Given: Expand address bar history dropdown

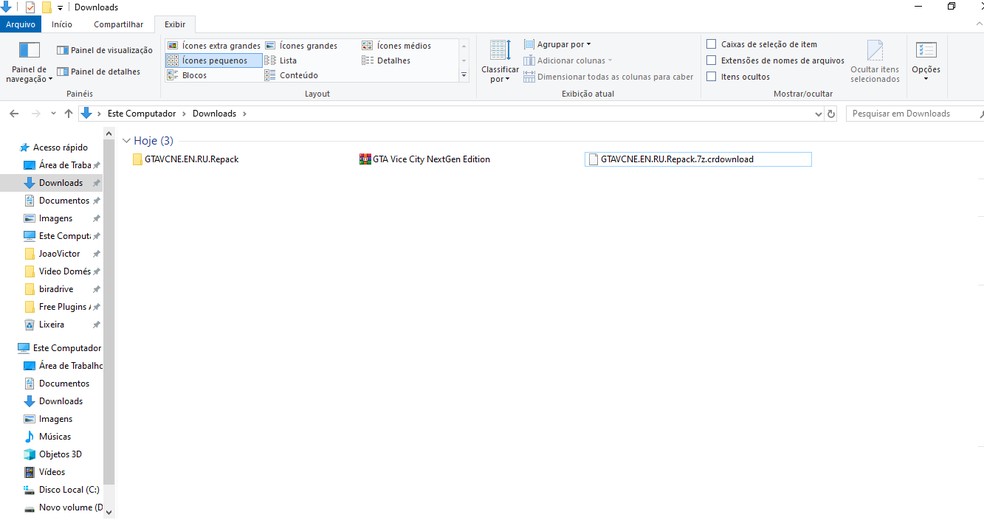Looking at the screenshot, I should point(818,114).
